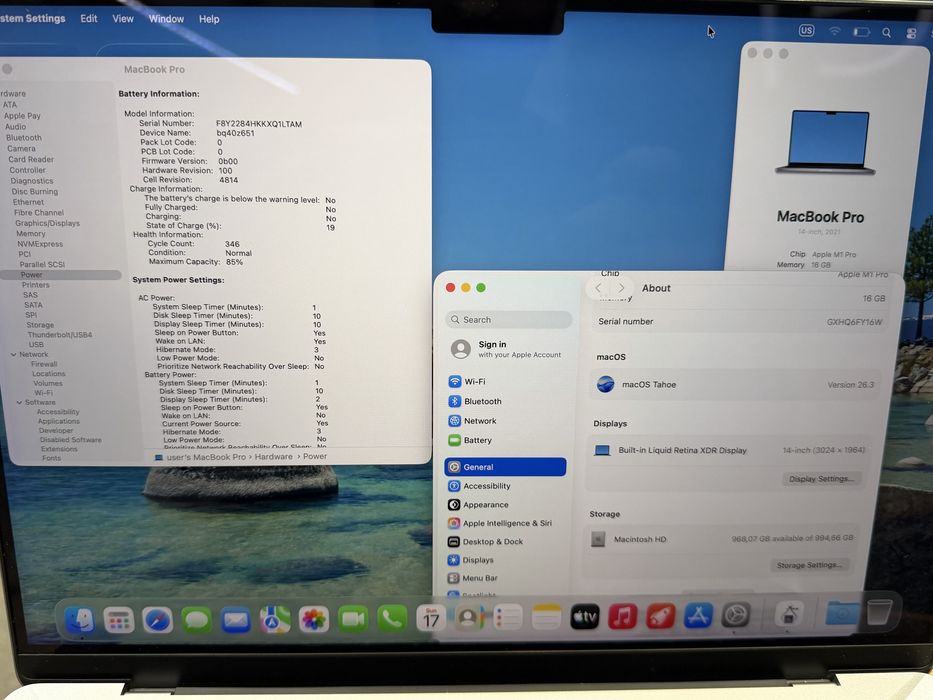Launch Maps from the Dock
Viewport: 933px width, 700px height.
pos(274,620)
